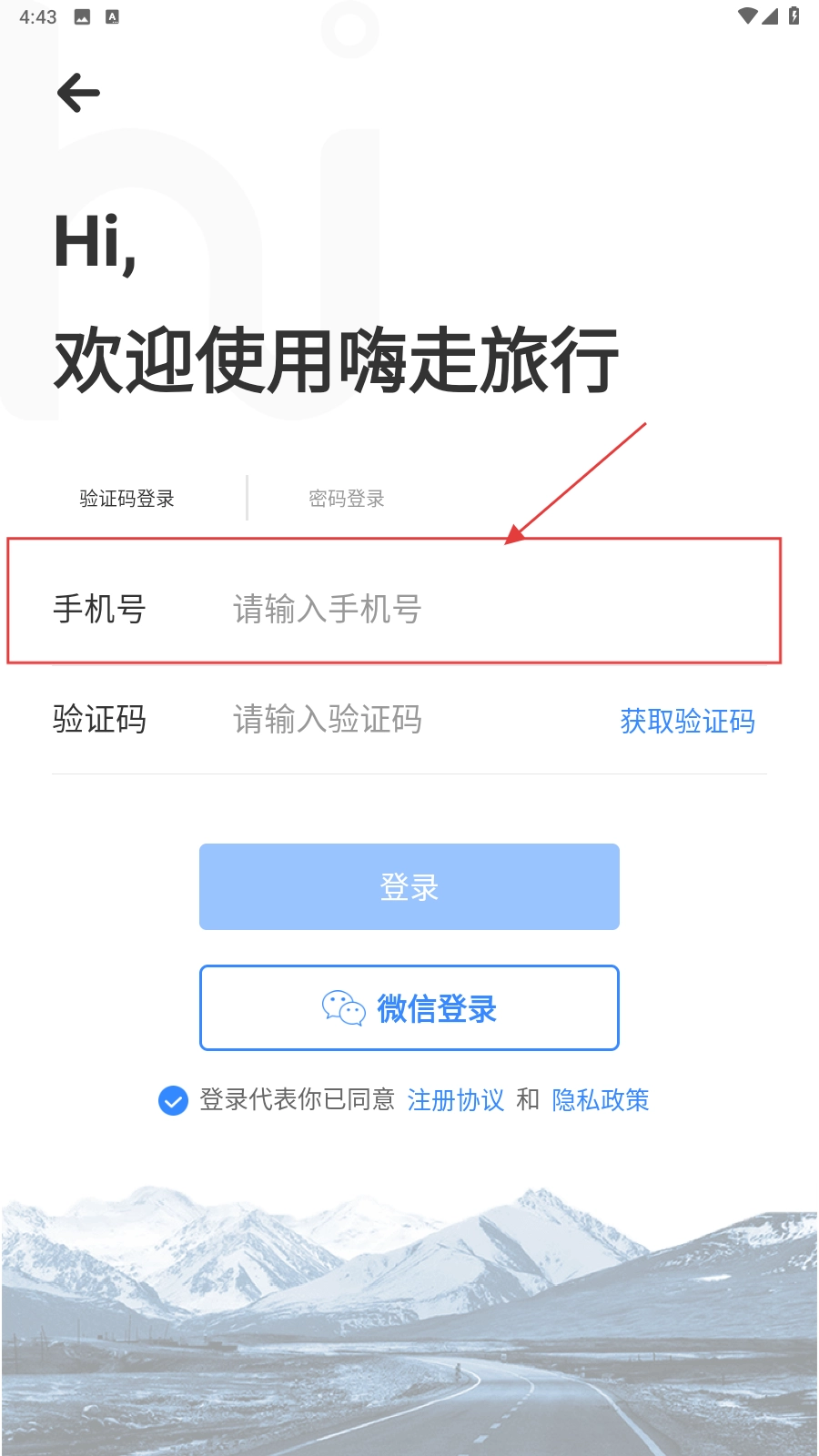This screenshot has width=819, height=1456.
Task: Tap the cellular signal icon
Action: click(770, 16)
